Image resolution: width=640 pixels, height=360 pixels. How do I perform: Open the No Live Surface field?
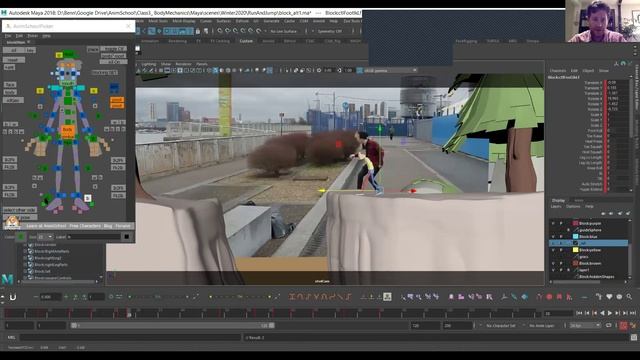pyautogui.click(x=284, y=31)
